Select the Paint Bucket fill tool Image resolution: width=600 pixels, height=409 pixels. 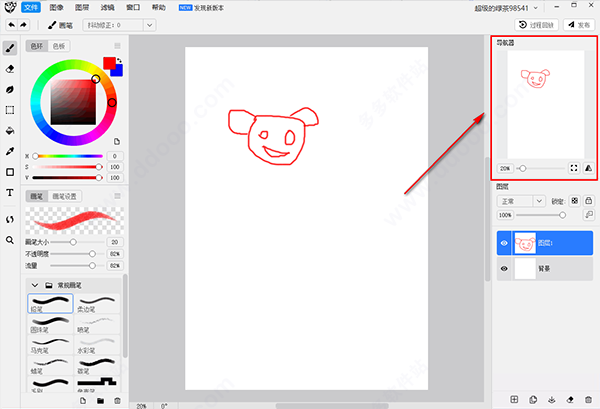[x=10, y=130]
